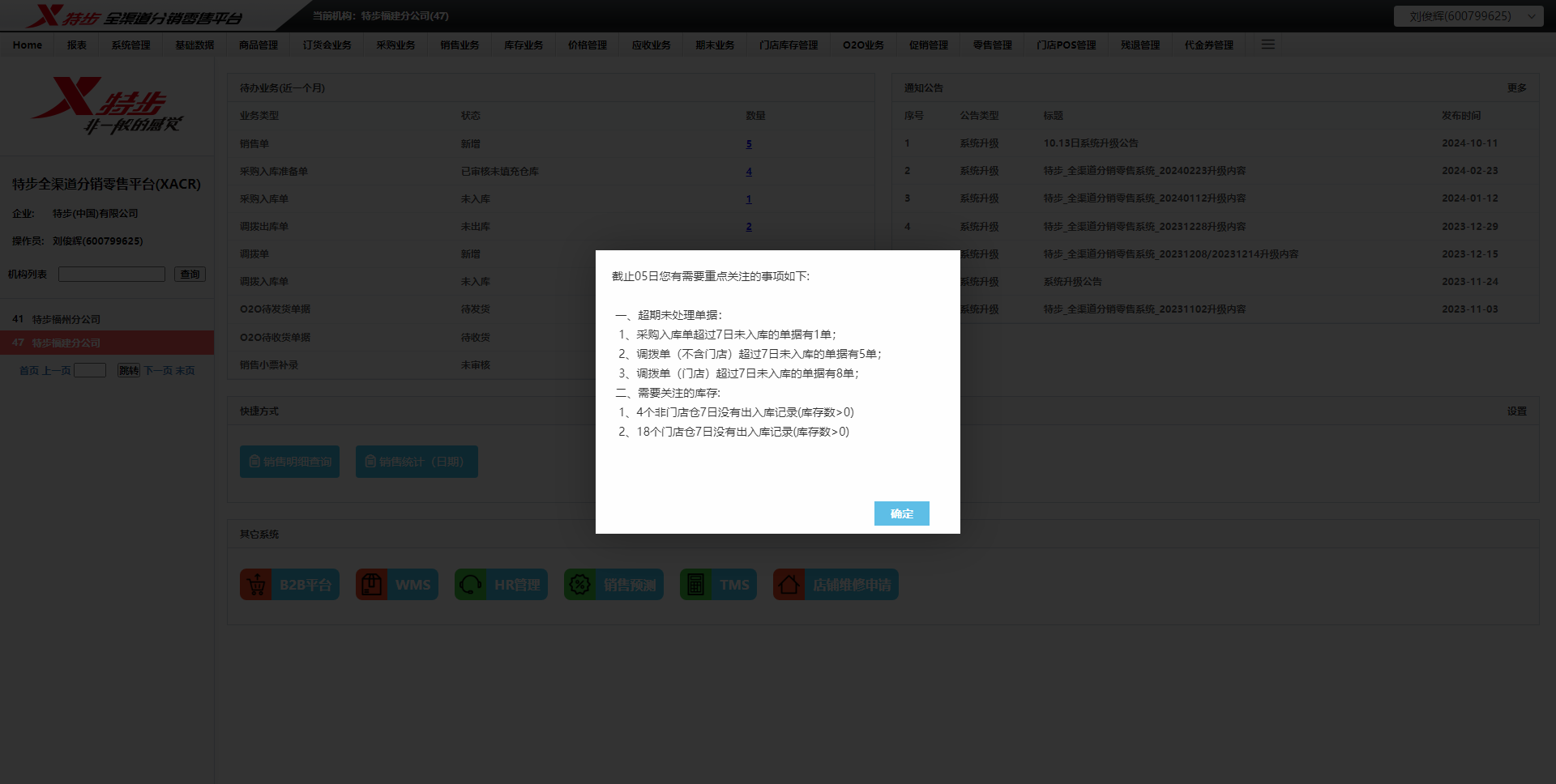Click quantity link 2 for 调拨出库单
The width and height of the screenshot is (1556, 784).
[749, 227]
